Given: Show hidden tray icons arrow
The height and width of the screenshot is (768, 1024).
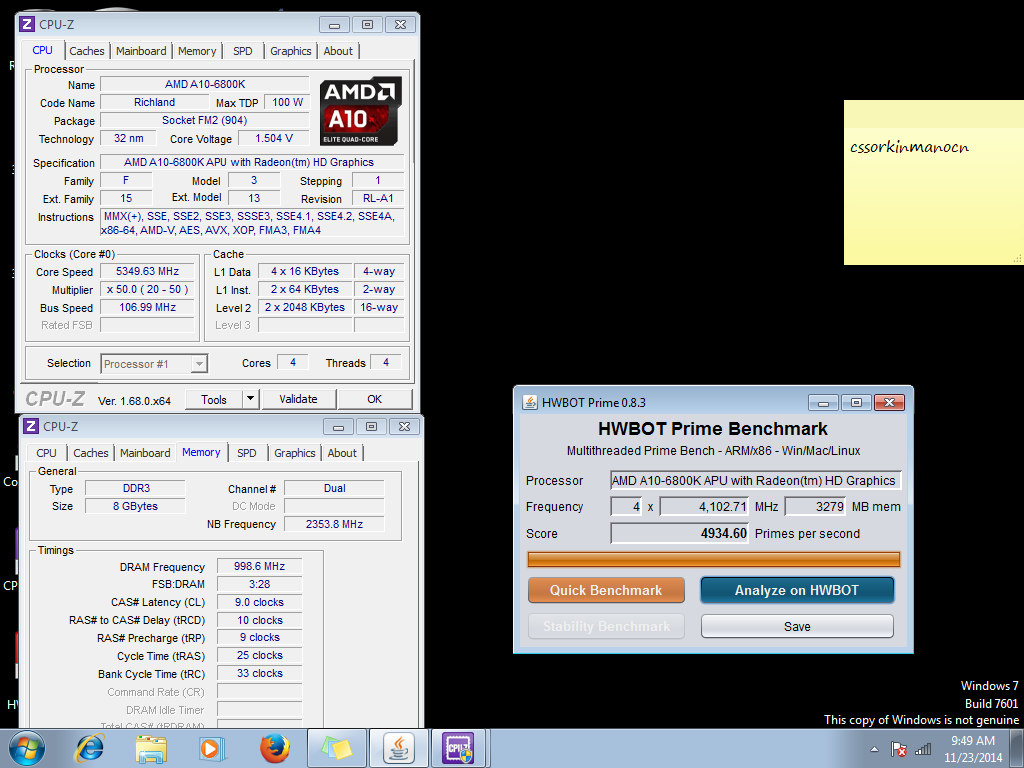Looking at the screenshot, I should click(x=874, y=749).
